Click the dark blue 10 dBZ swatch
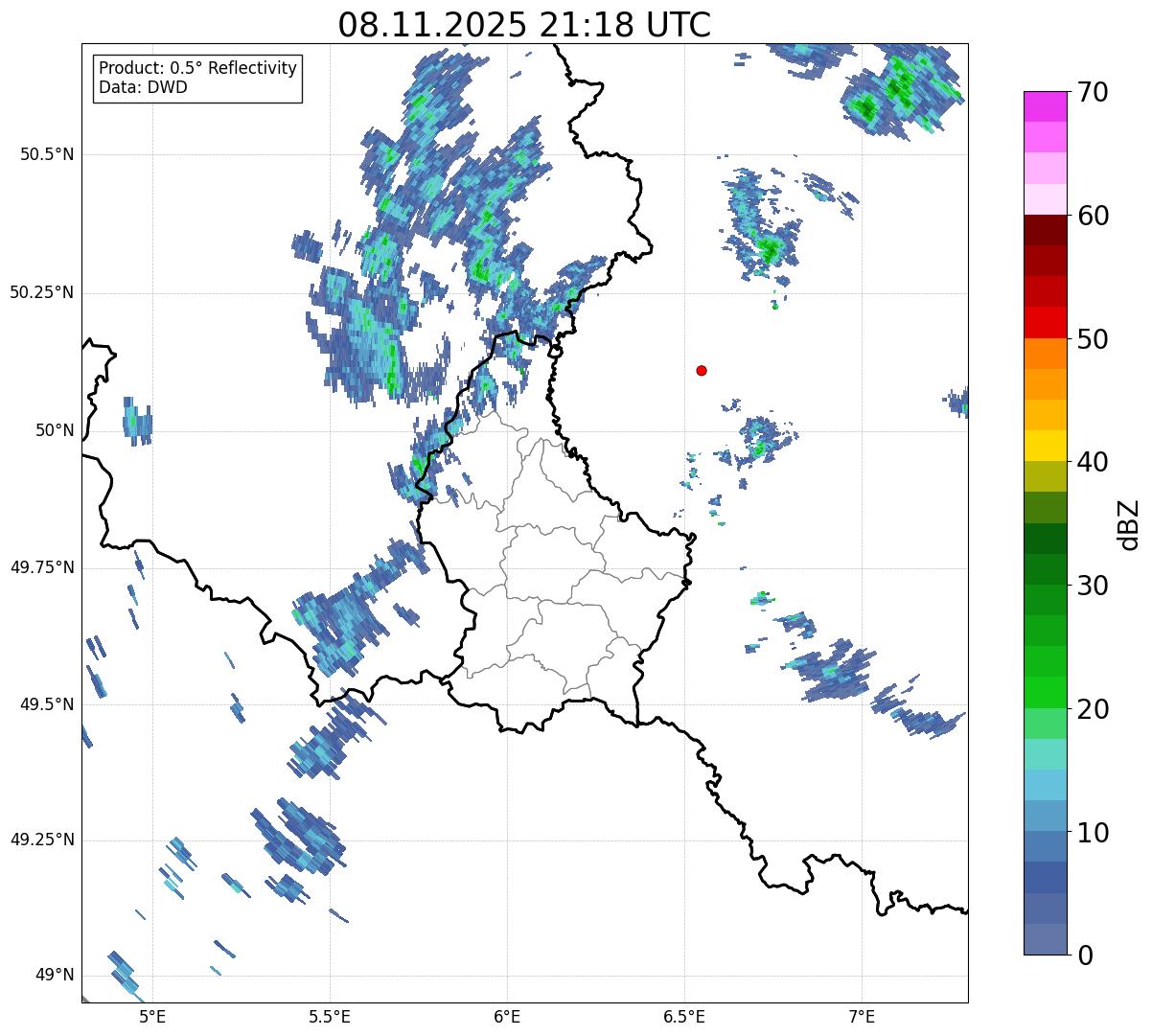1152x1036 pixels. [x=1045, y=846]
